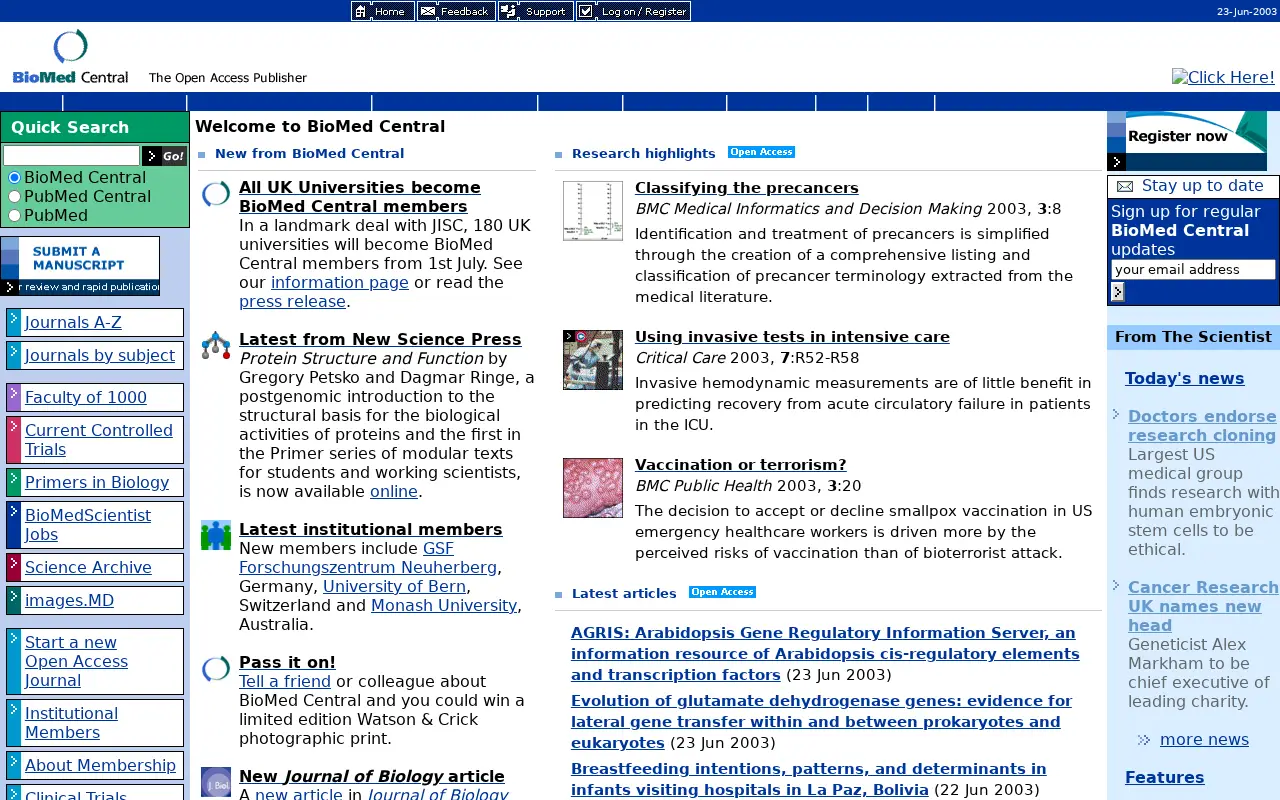Open Journals A-Z in sidebar
Screen dimensions: 1280x800
pyautogui.click(x=73, y=322)
